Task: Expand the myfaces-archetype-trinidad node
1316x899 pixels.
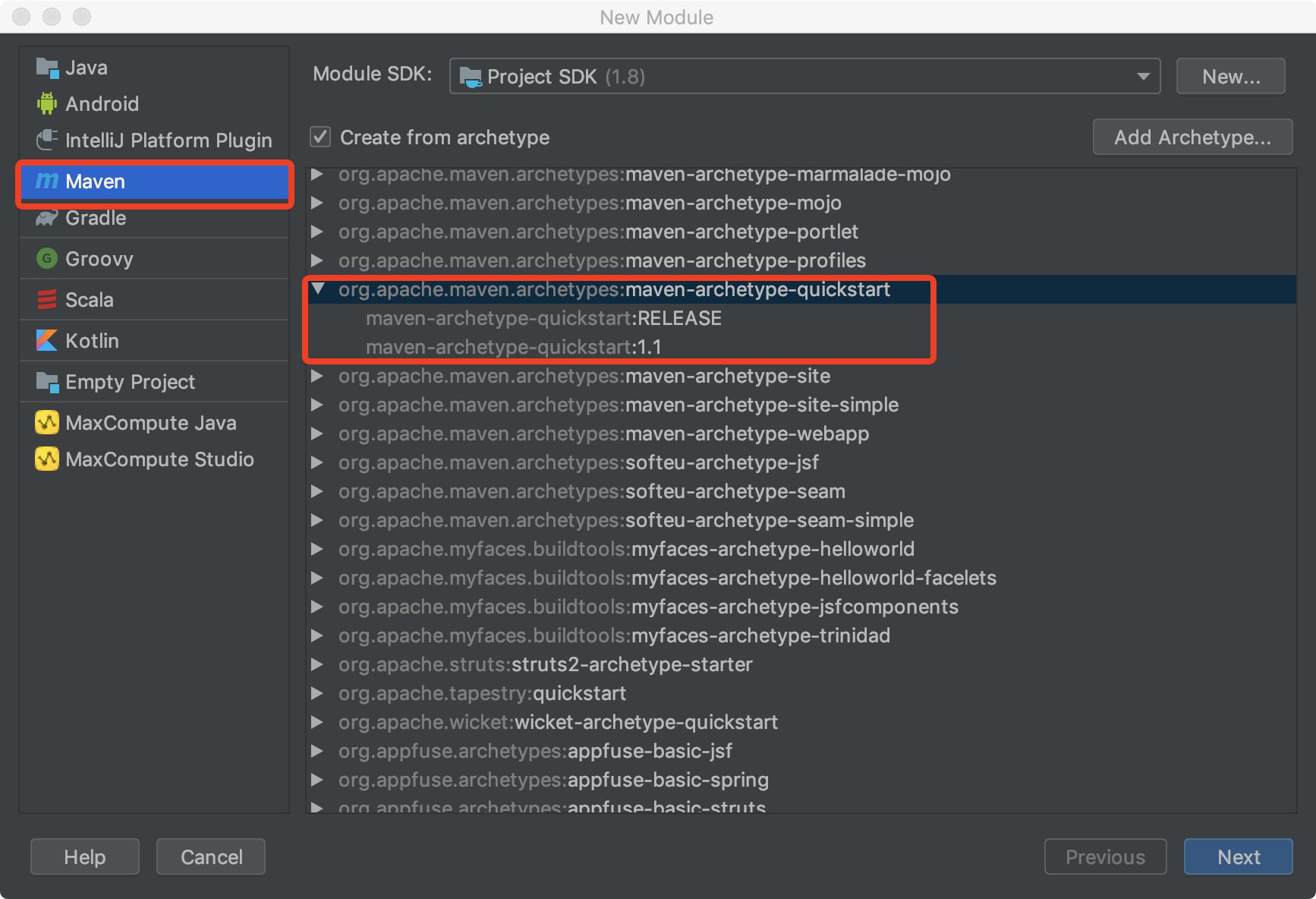Action: pyautogui.click(x=317, y=636)
